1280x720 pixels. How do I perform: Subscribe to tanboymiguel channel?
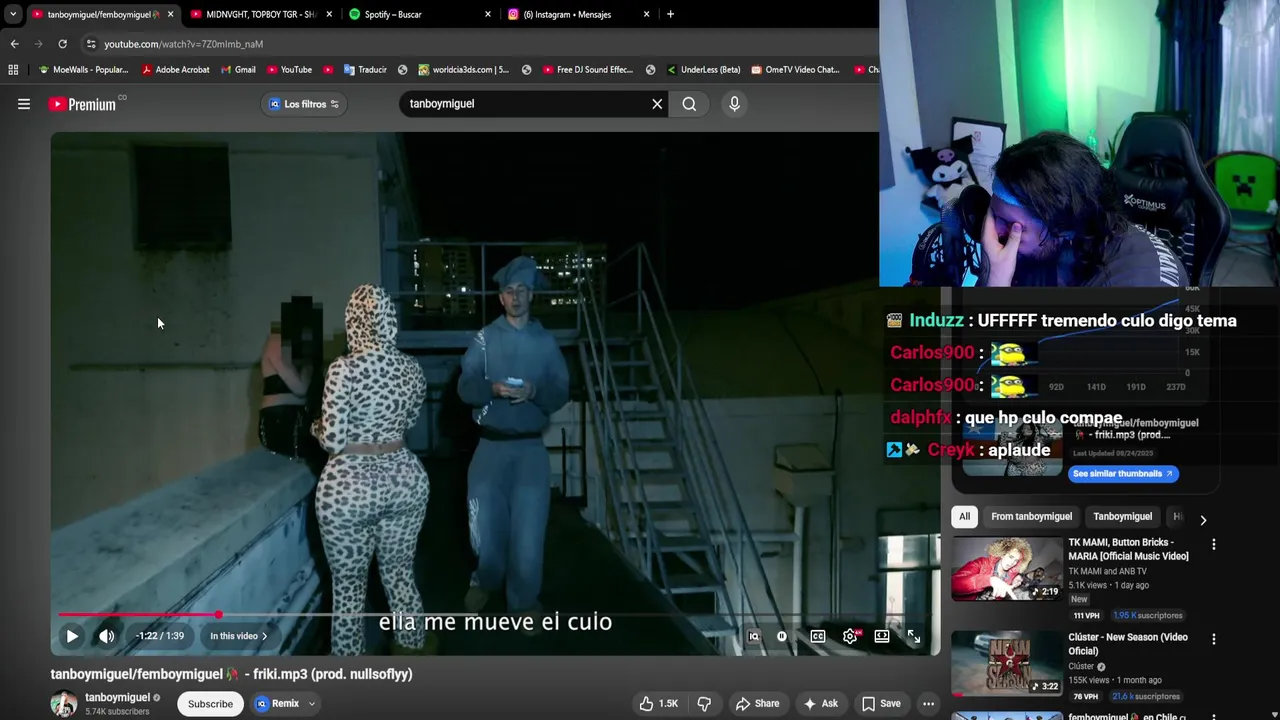210,704
